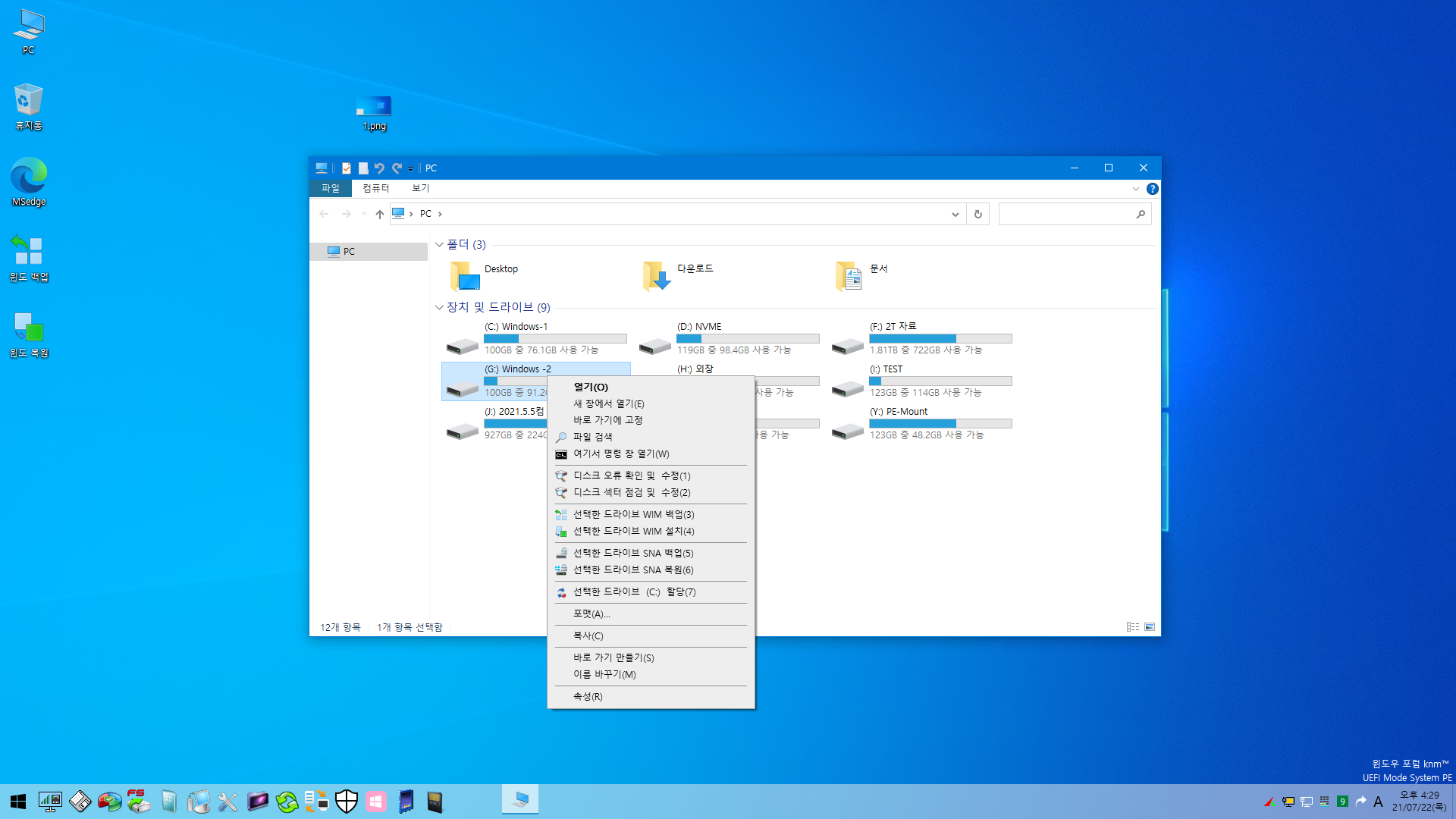Choose 디스크 섹터 점검 및 수정(2)
The image size is (1456, 819).
[x=651, y=493]
